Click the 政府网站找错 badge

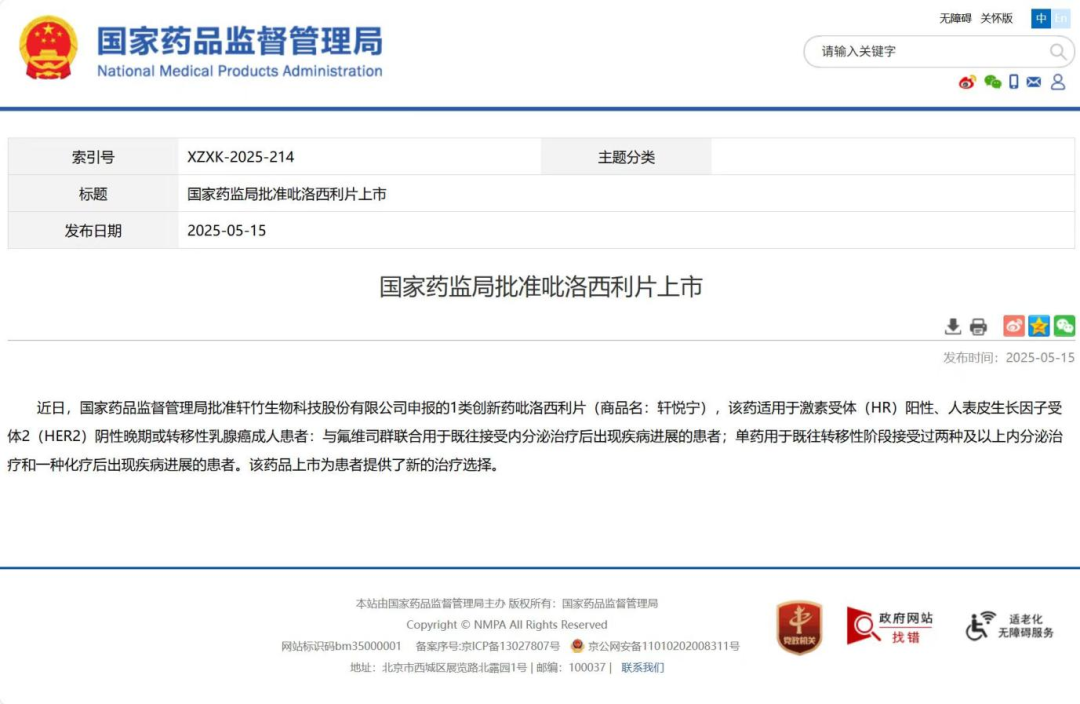889,627
